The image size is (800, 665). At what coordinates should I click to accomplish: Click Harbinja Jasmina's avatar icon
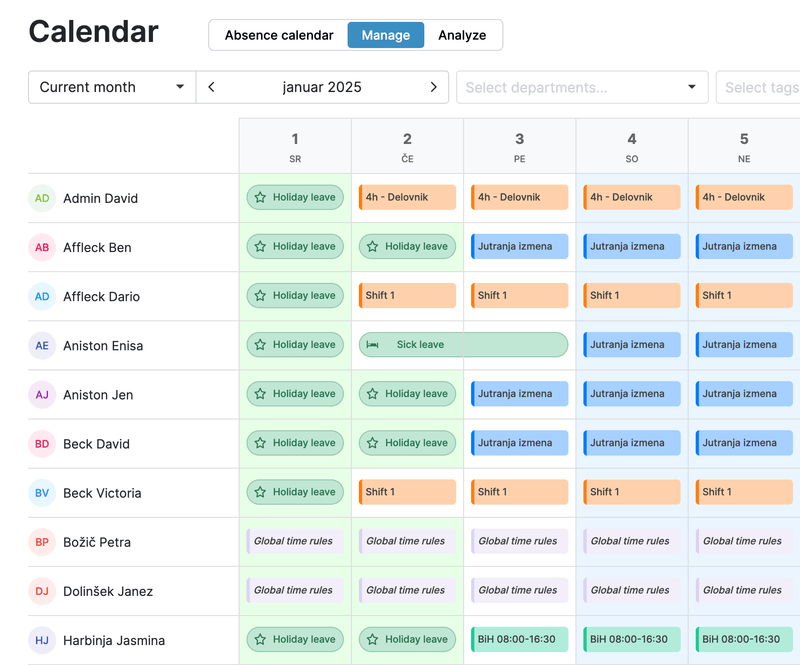pos(41,640)
